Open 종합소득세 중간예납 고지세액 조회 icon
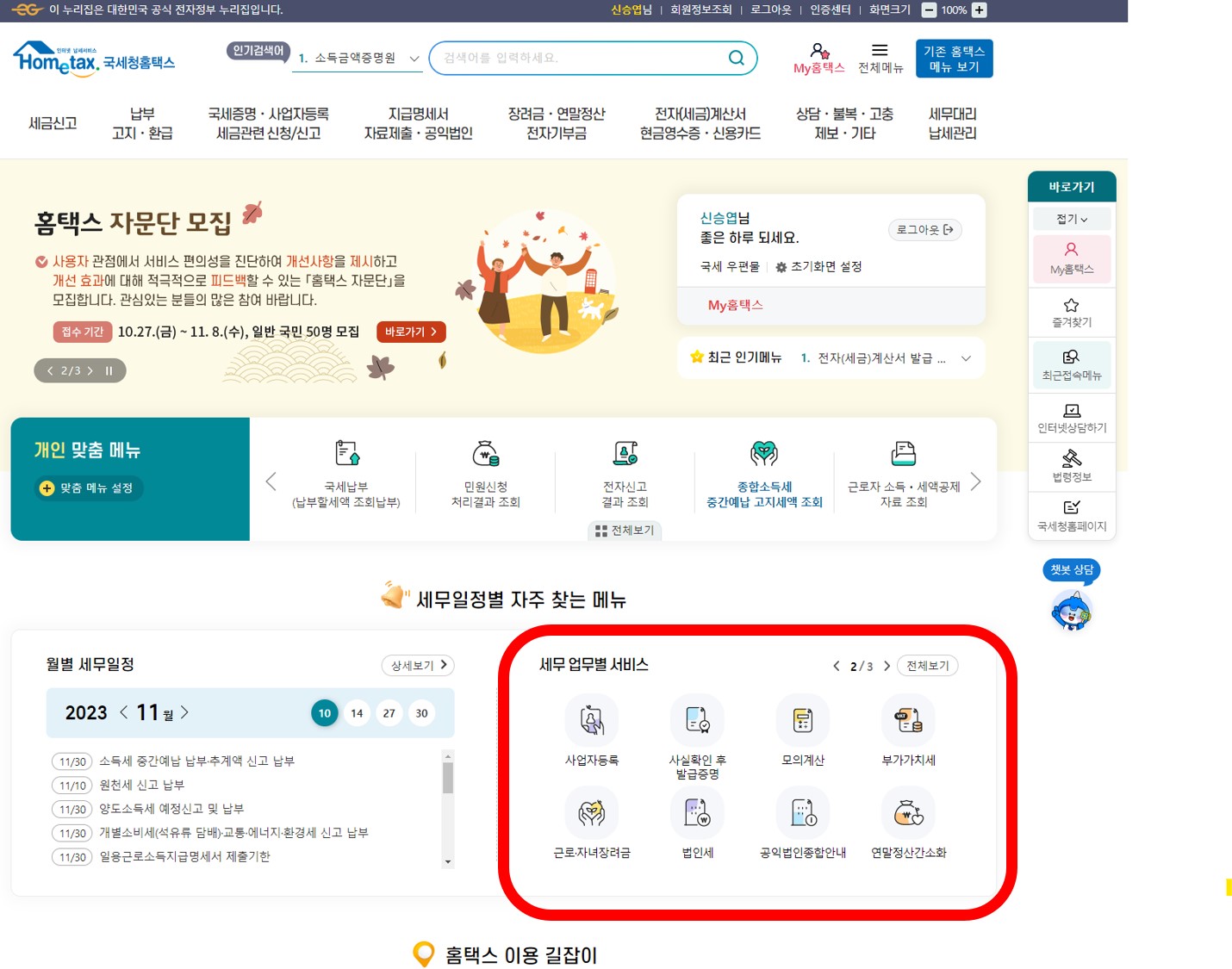The height and width of the screenshot is (969, 1232). 764,453
